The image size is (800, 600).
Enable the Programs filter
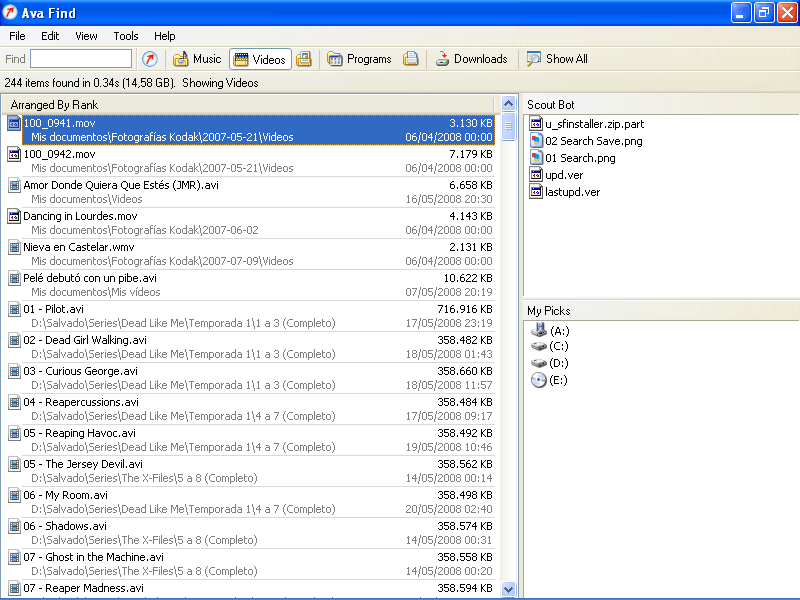click(x=359, y=58)
